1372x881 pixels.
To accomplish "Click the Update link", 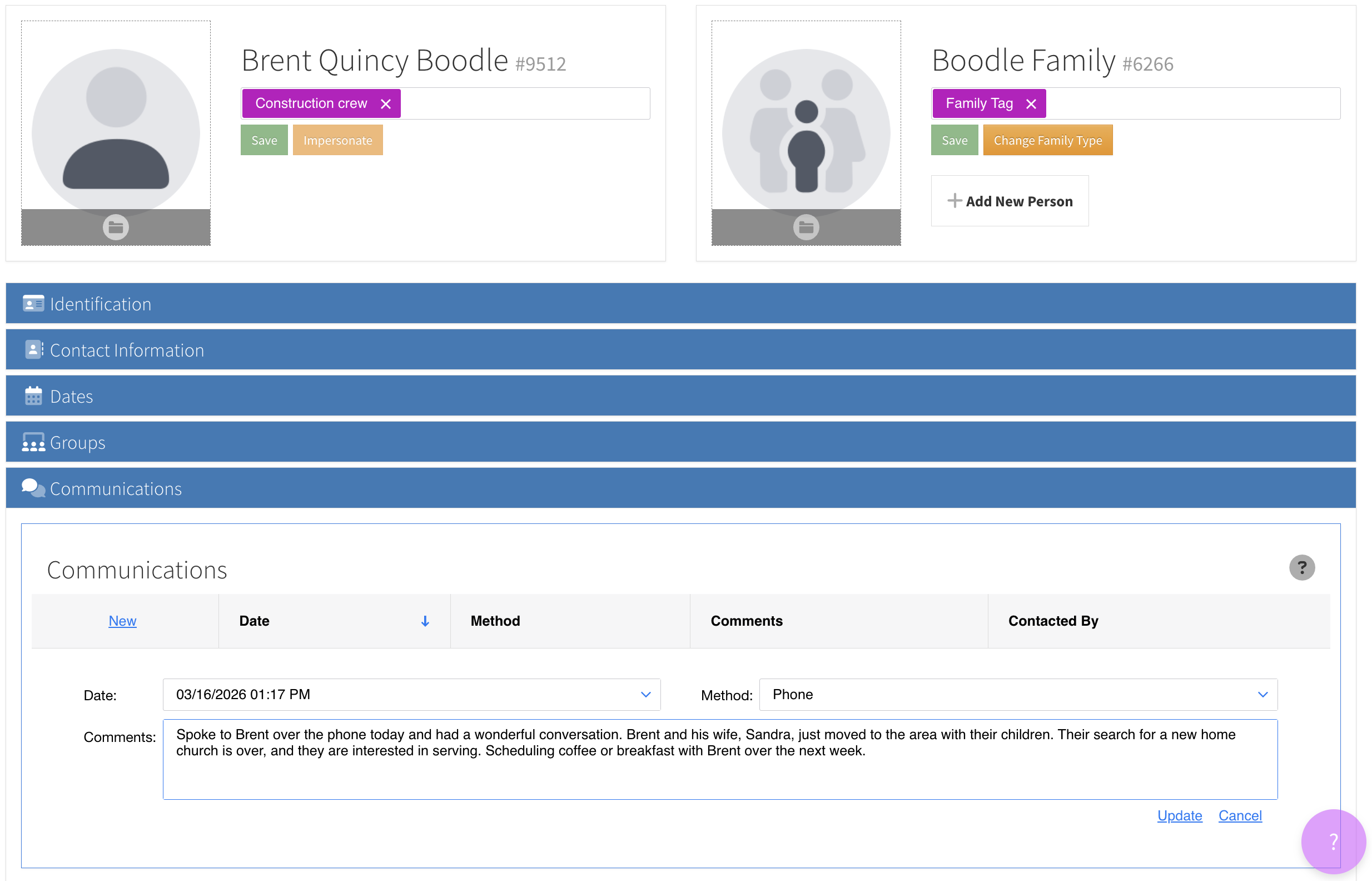I will click(x=1179, y=816).
